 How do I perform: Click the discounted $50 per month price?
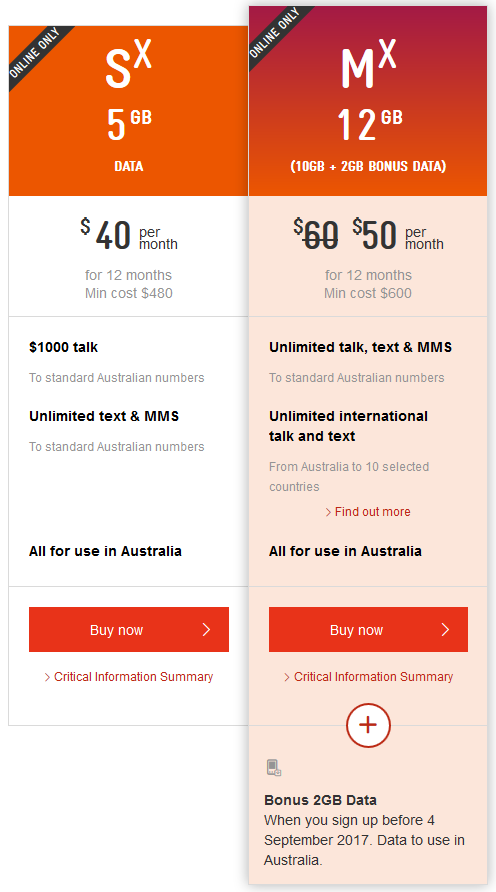(398, 236)
